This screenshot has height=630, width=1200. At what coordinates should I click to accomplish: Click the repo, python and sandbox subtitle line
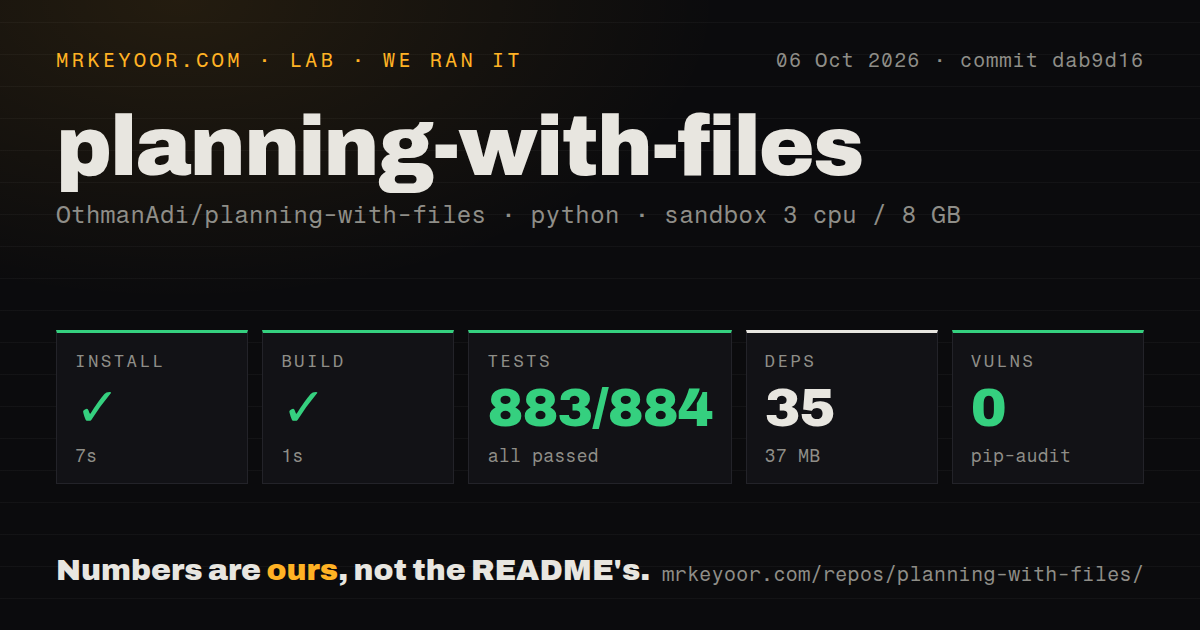click(508, 215)
